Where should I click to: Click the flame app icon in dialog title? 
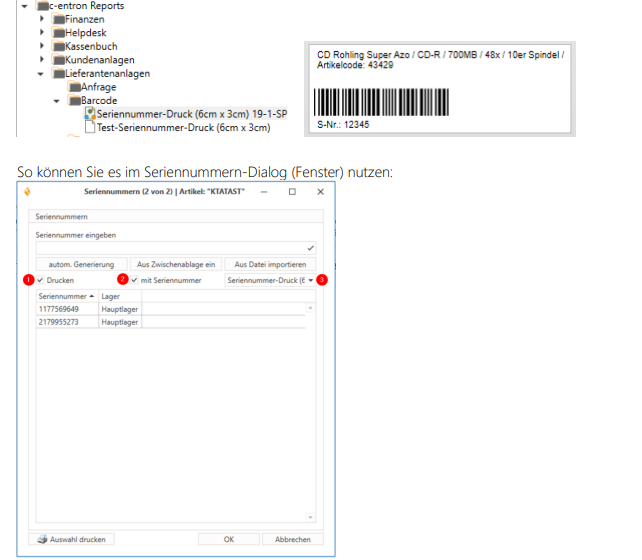point(29,191)
